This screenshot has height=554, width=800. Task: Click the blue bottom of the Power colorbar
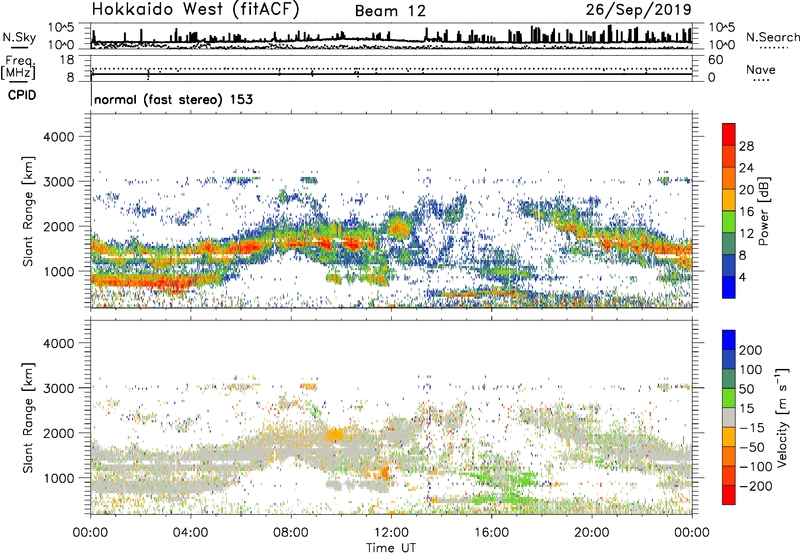tap(729, 287)
